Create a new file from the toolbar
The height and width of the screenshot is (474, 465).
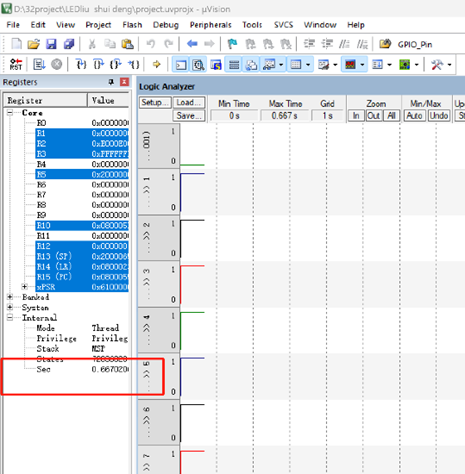pyautogui.click(x=16, y=44)
